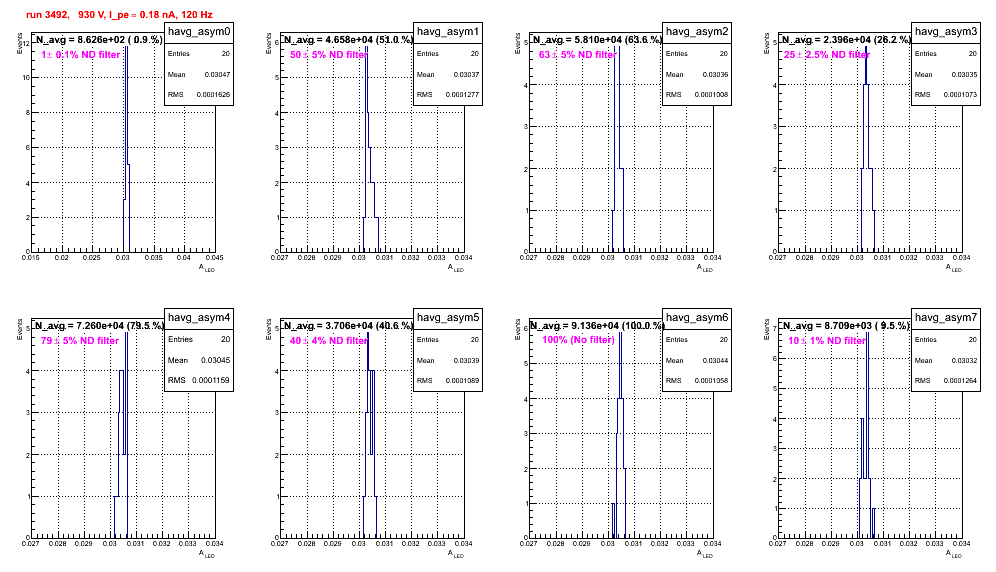Image resolution: width=996 pixels, height=572 pixels.
Task: Pick the magenta 63± 5% ND filter label
Action: [577, 55]
